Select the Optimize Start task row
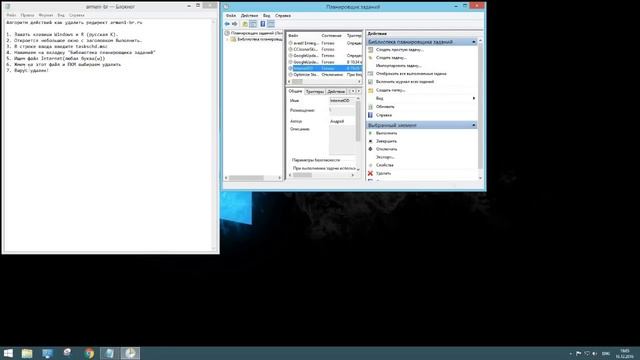Screen dimensions: 640x360 (x=325, y=75)
